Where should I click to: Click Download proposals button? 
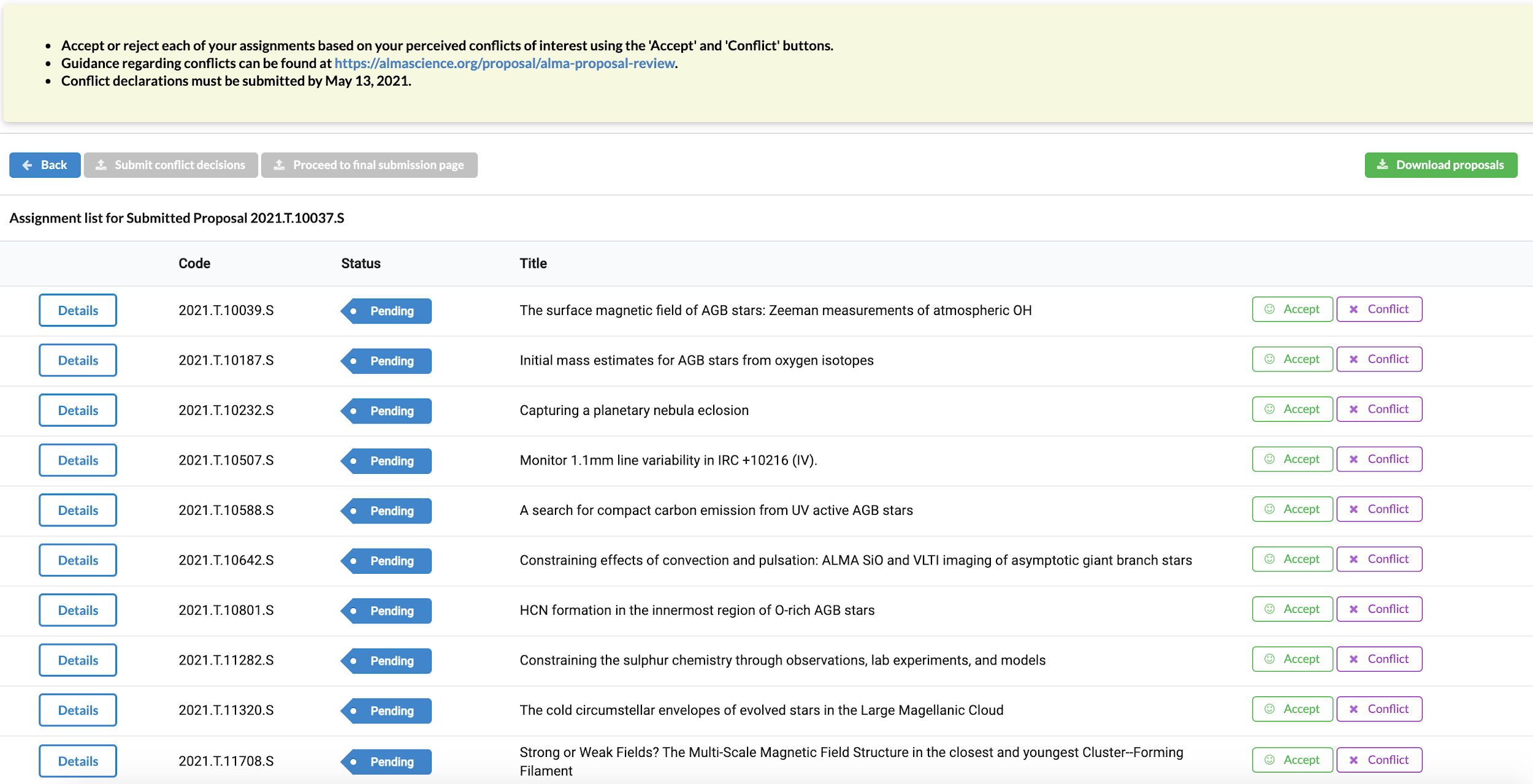point(1440,165)
